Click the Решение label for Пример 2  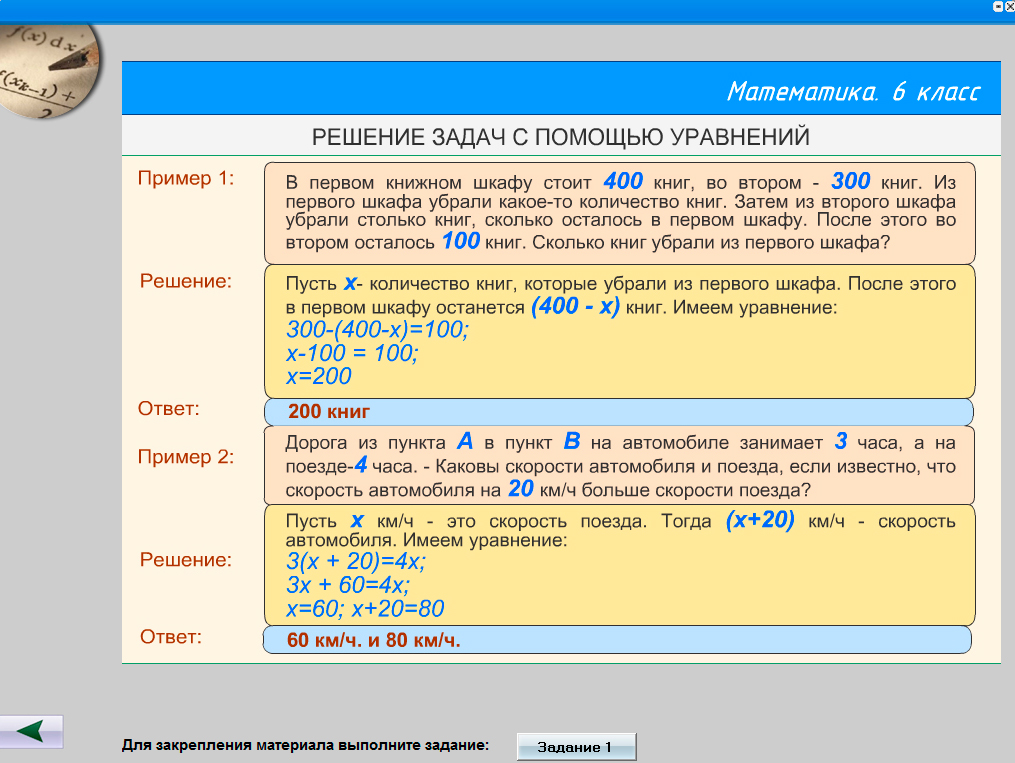click(x=185, y=559)
